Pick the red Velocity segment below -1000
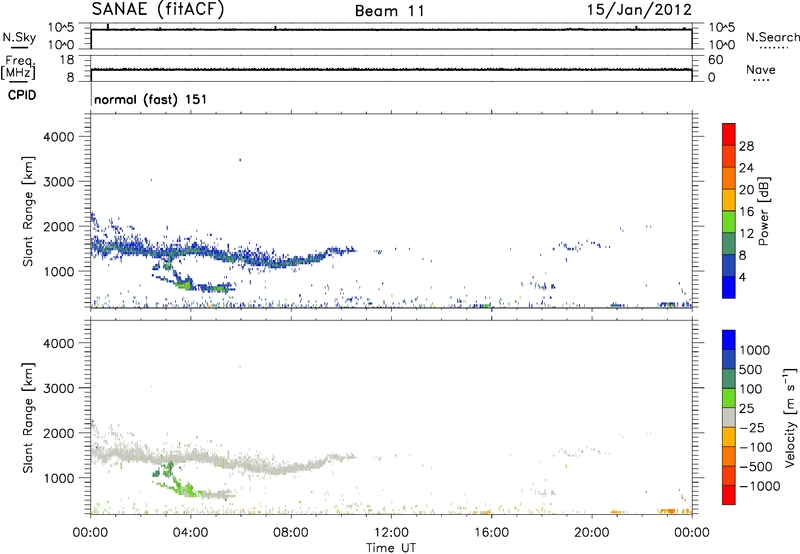The width and height of the screenshot is (800, 554). pos(729,495)
